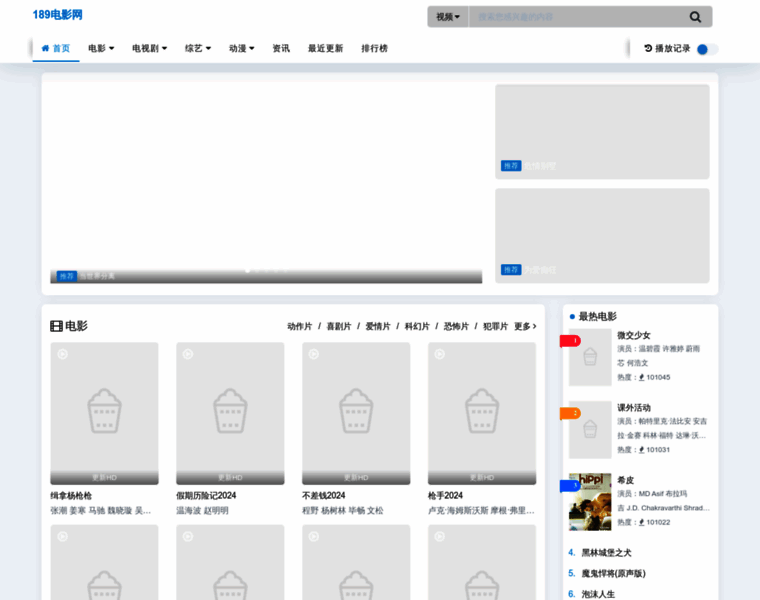The image size is (760, 600).
Task: Open the 假期历险记2024 movie poster
Action: point(230,413)
